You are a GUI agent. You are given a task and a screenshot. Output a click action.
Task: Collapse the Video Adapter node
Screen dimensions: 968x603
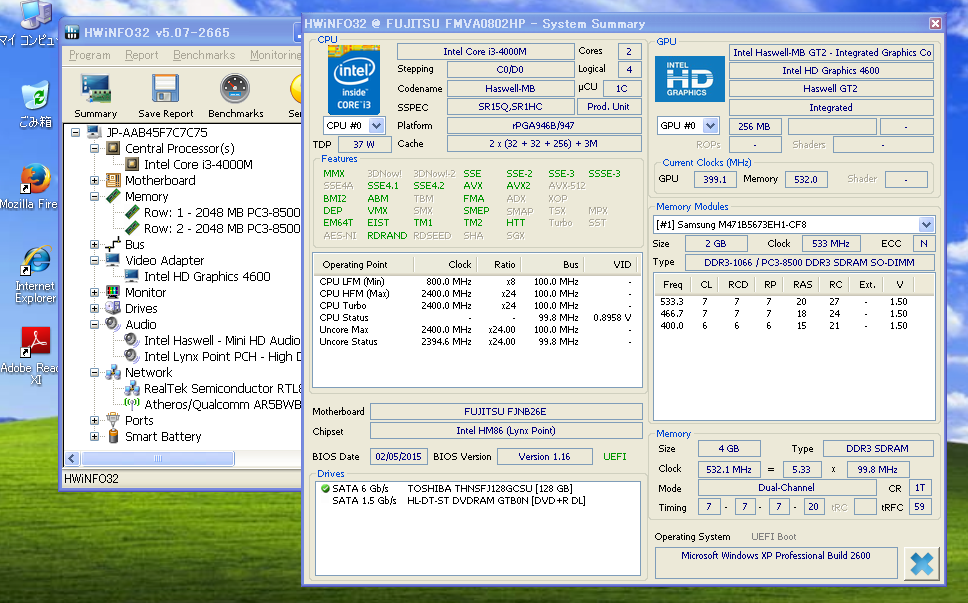coord(94,260)
